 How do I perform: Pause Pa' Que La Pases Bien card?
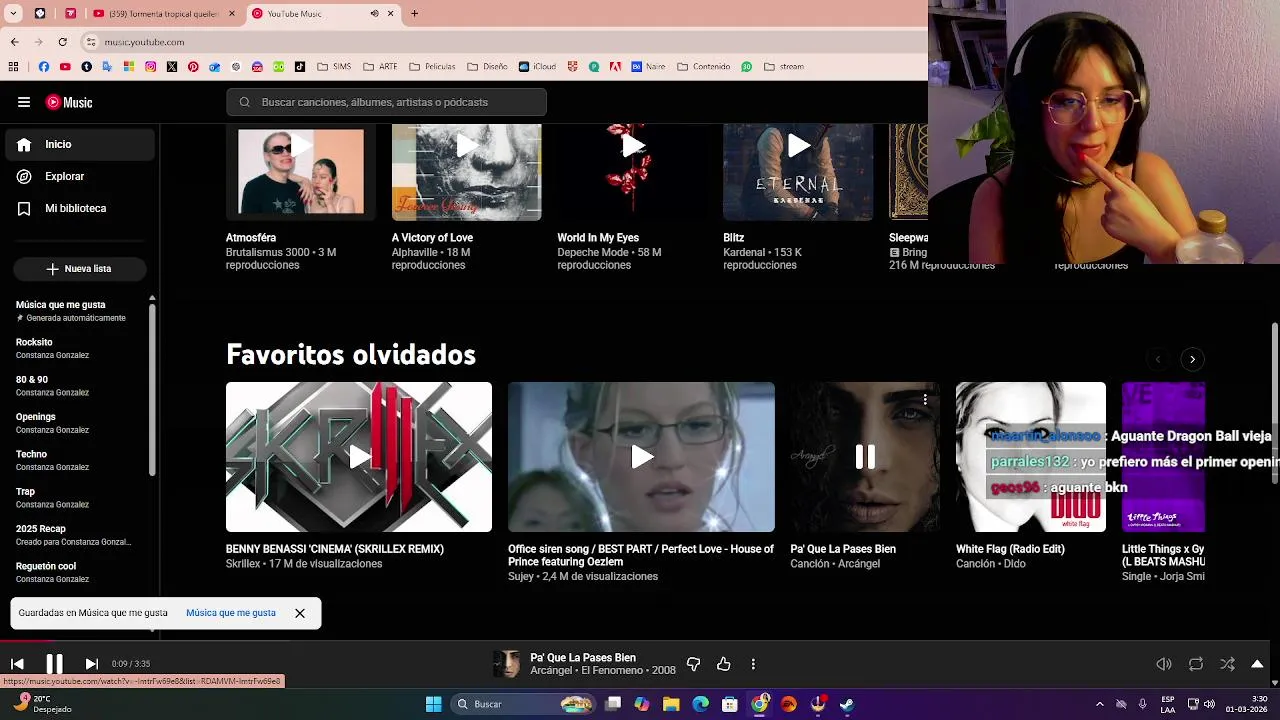tap(865, 457)
